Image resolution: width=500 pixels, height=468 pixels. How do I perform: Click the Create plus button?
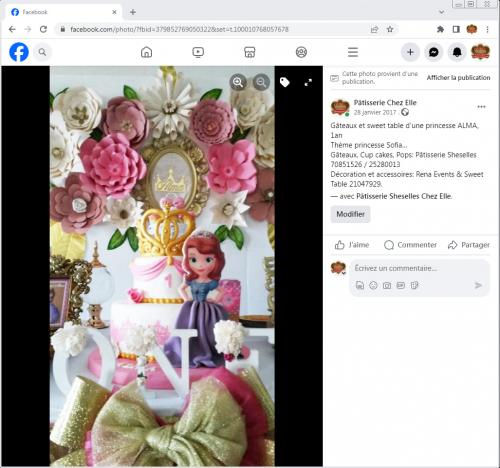click(410, 52)
